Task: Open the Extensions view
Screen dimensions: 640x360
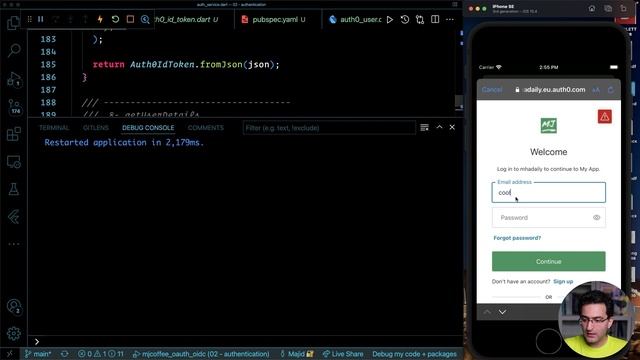Action: 14,134
